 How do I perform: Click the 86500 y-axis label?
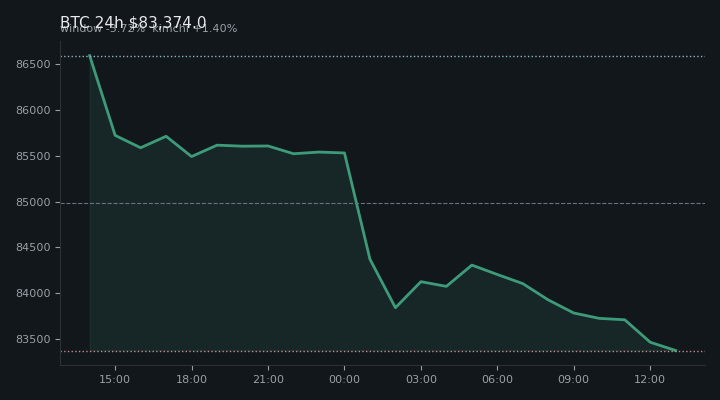click(x=33, y=64)
